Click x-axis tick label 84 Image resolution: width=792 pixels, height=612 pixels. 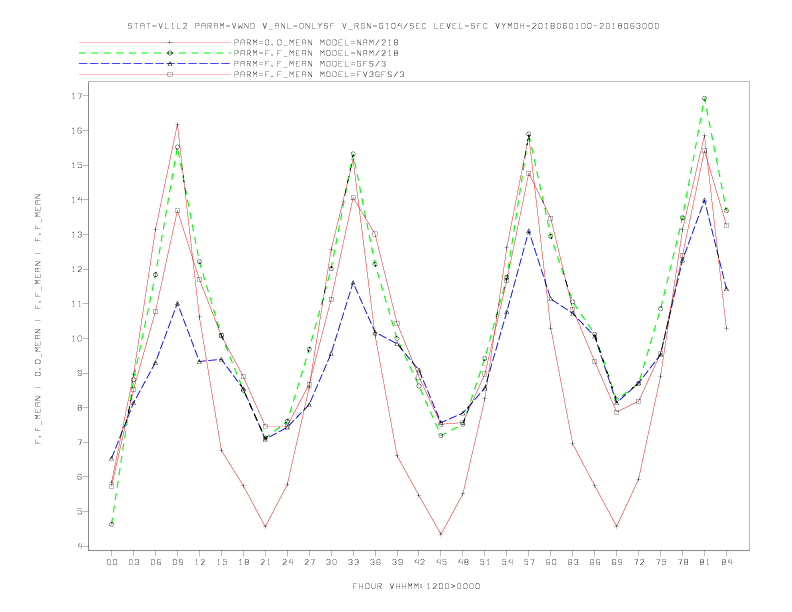pyautogui.click(x=726, y=562)
